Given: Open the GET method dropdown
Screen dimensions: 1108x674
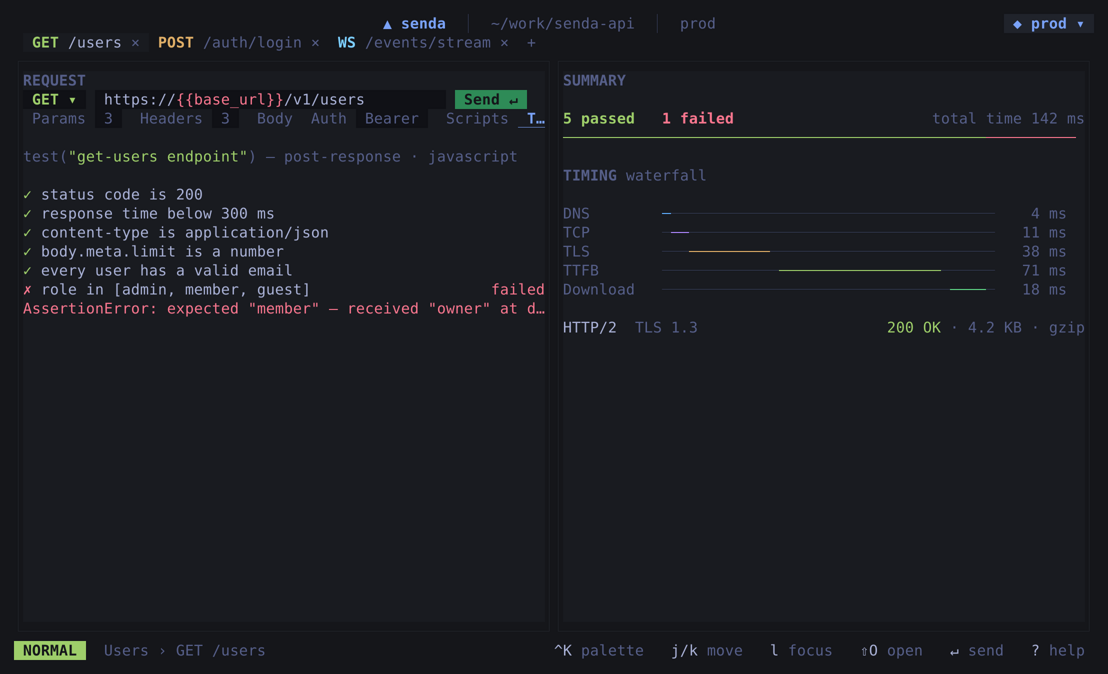Looking at the screenshot, I should pos(54,100).
